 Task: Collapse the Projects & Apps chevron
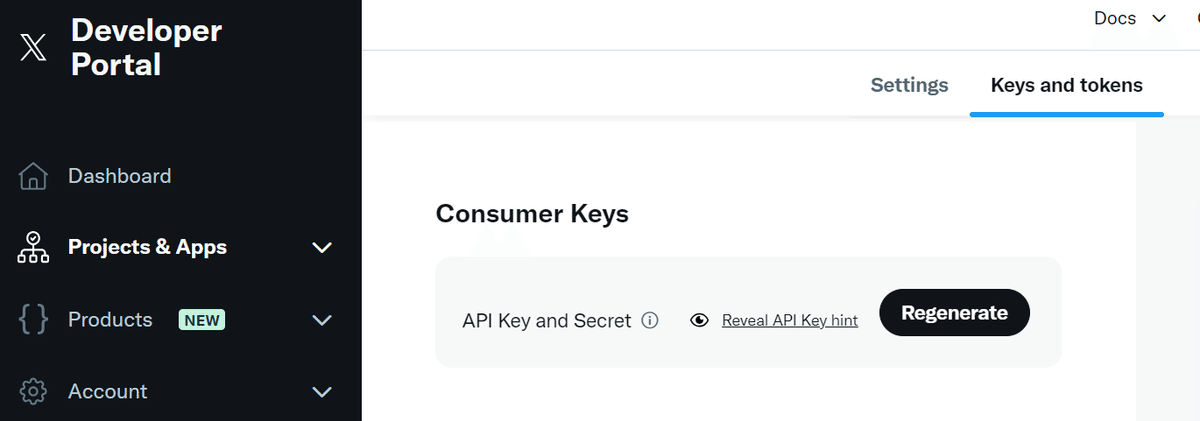[x=322, y=247]
